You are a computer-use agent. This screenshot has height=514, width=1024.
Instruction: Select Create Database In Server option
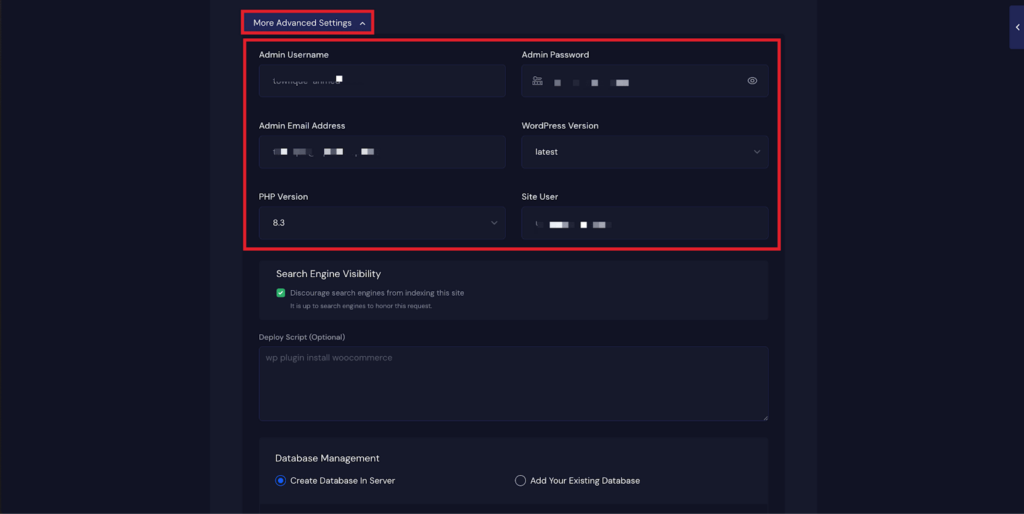pos(281,481)
